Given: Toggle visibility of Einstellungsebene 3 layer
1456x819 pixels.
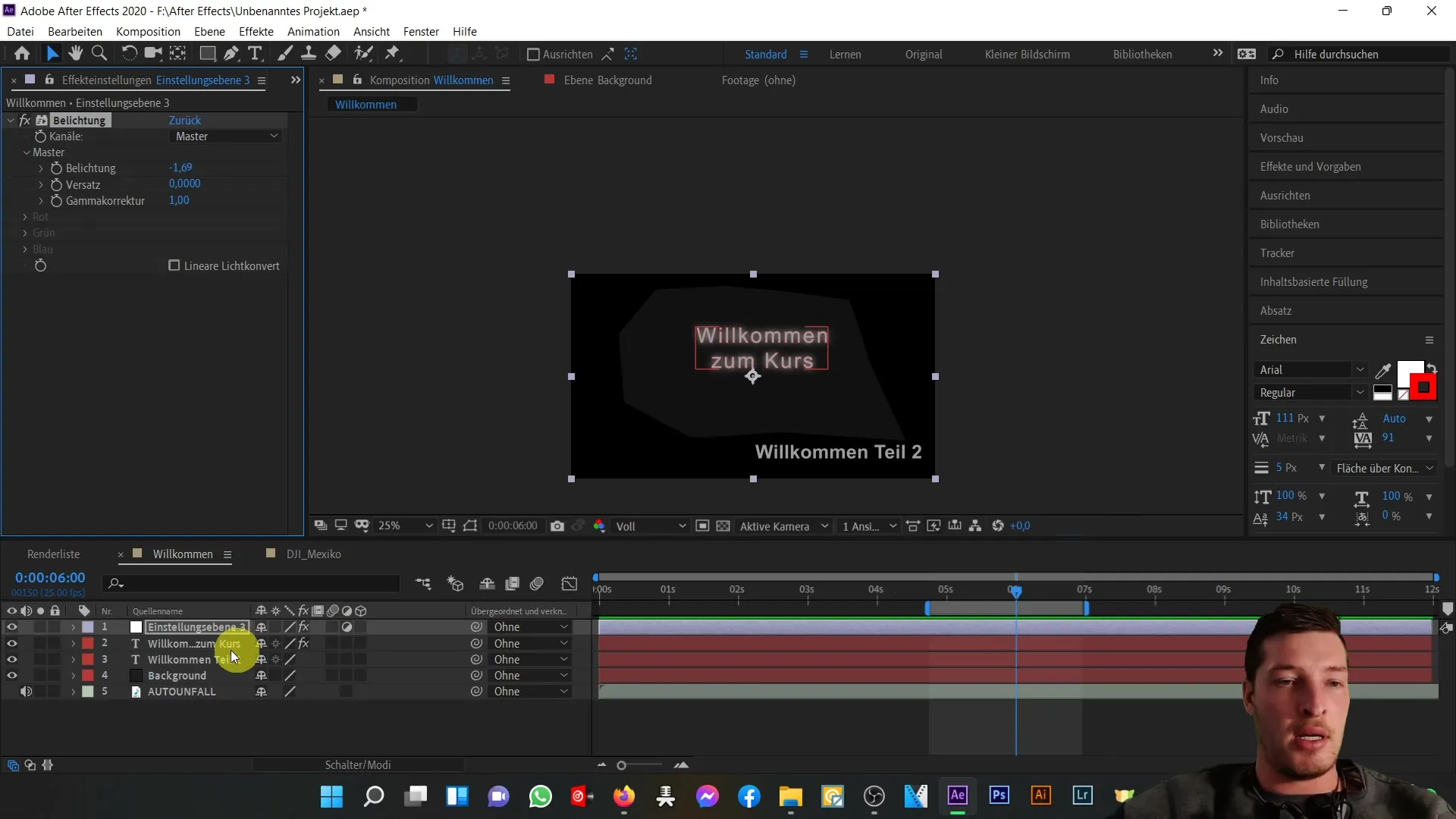Looking at the screenshot, I should 11,627.
